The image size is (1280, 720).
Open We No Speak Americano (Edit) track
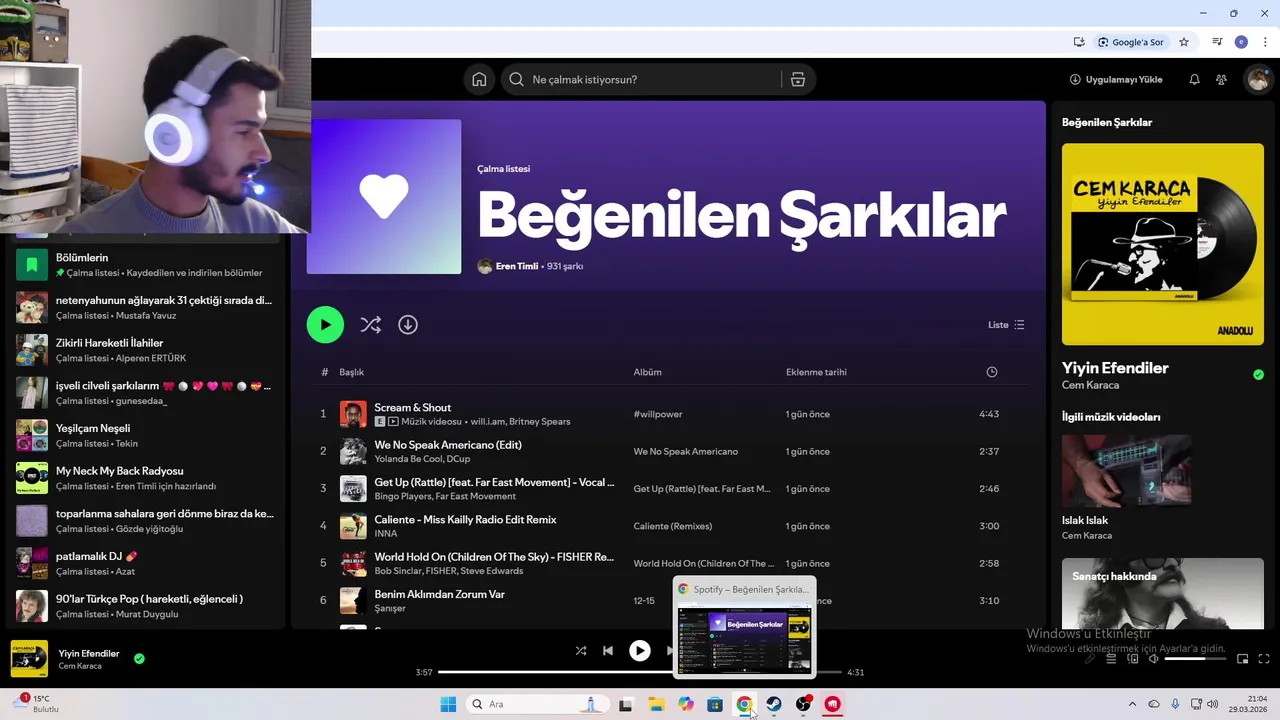[x=448, y=445]
